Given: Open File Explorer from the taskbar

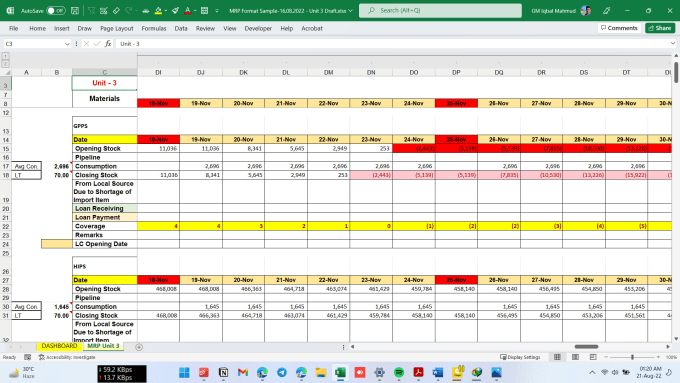Looking at the screenshot, I should pos(321,373).
